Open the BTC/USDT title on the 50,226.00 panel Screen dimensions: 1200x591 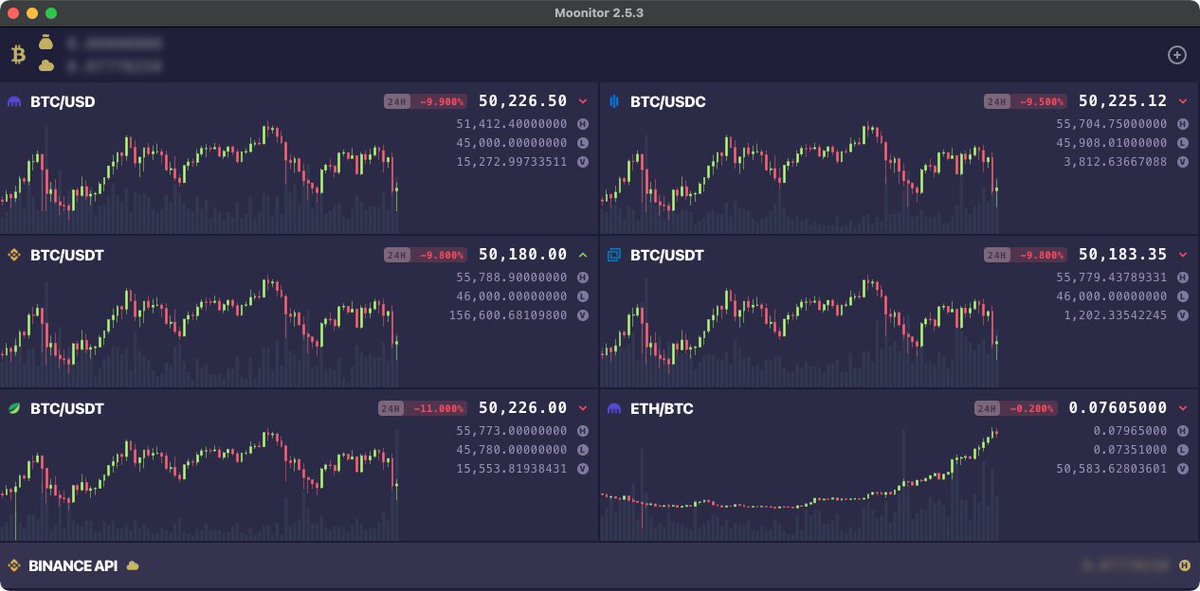(x=67, y=409)
